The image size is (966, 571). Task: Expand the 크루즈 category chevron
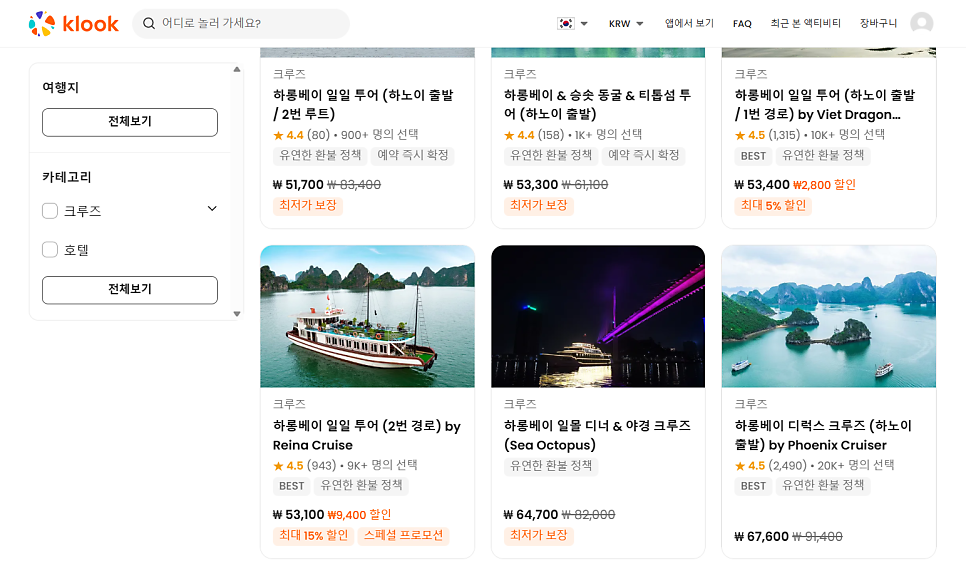tap(212, 209)
